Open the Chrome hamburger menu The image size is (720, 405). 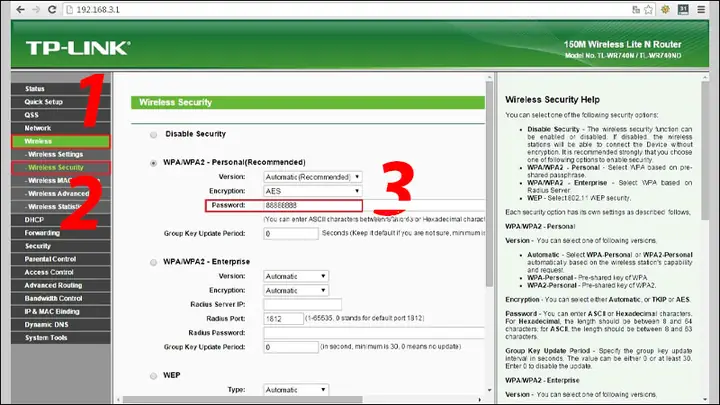click(x=701, y=9)
